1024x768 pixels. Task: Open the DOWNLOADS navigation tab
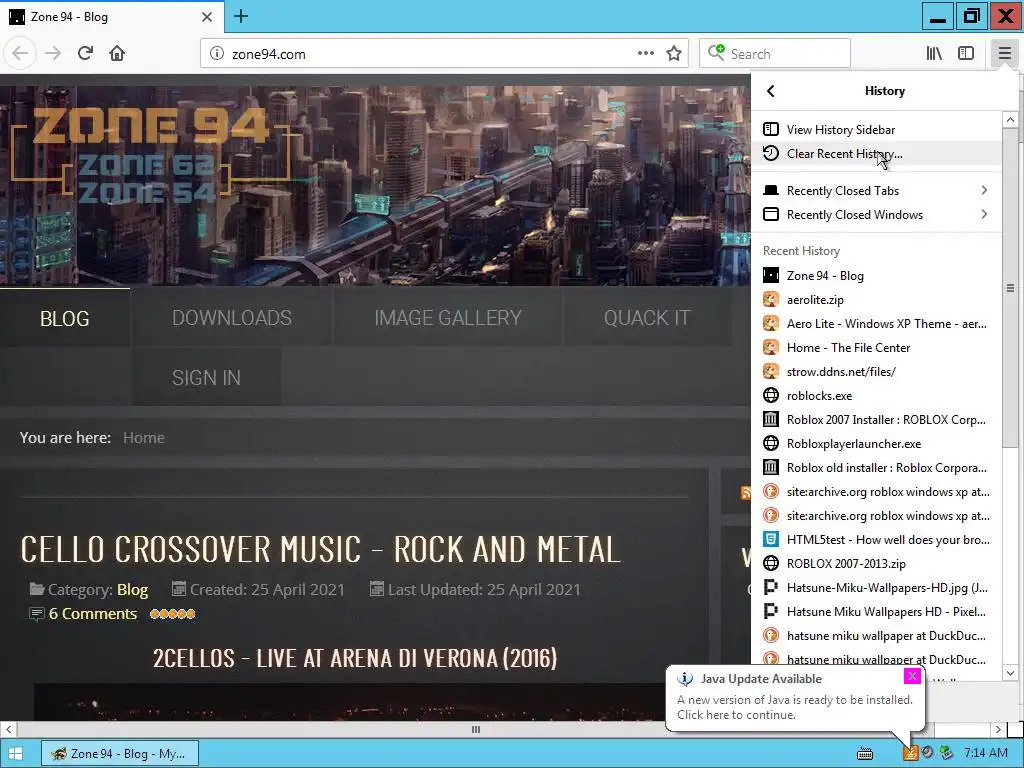pos(232,318)
